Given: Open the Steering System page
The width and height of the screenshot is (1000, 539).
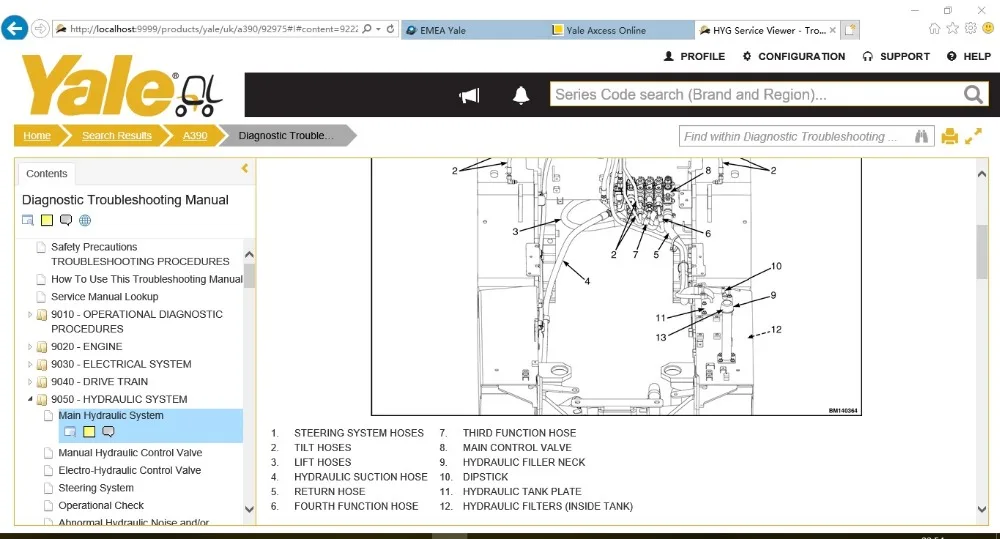Looking at the screenshot, I should click(96, 488).
